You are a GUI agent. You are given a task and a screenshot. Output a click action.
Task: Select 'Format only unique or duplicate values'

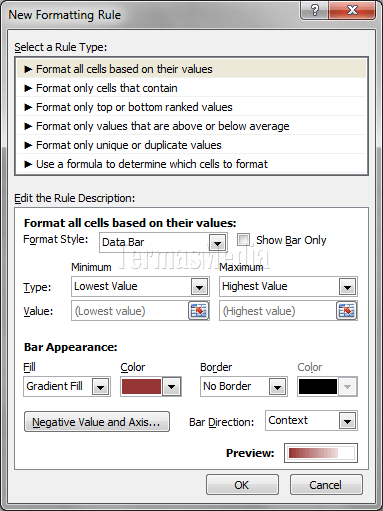pyautogui.click(x=192, y=145)
